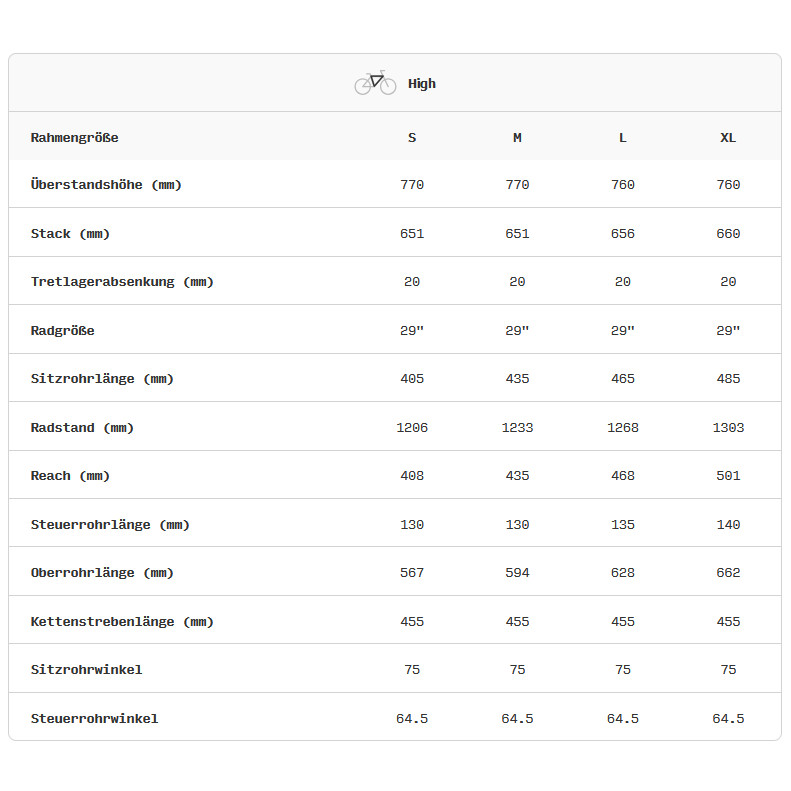791x791 pixels.
Task: Click the Radgröße row label
Action: click(x=63, y=331)
